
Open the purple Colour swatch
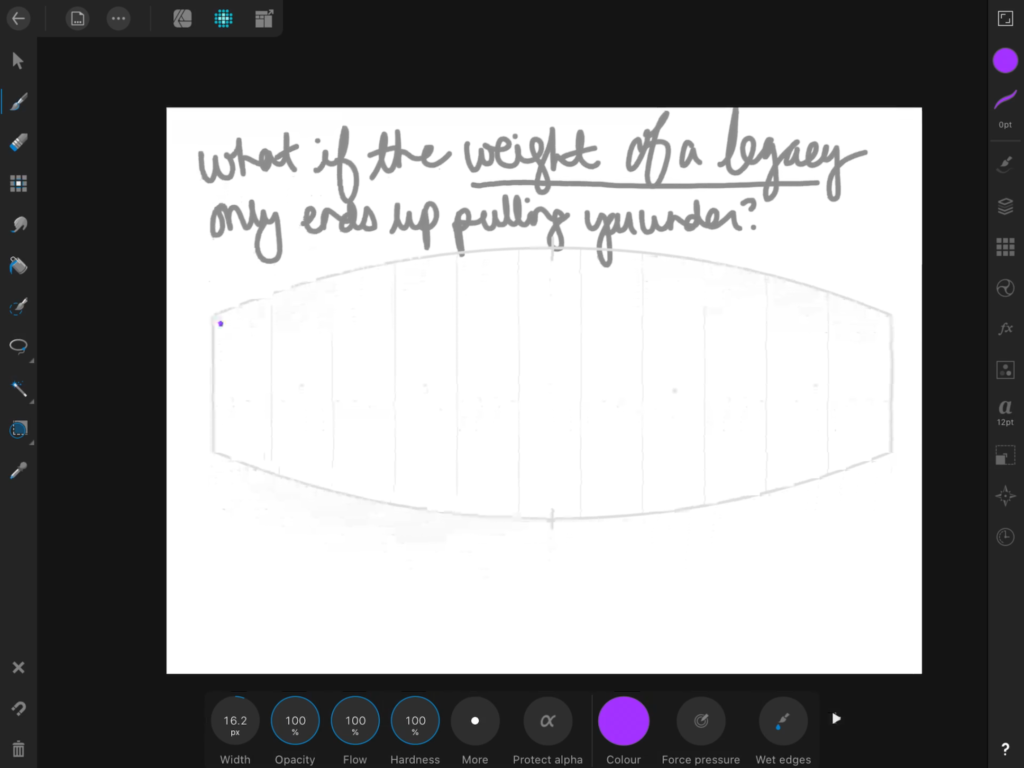pos(623,721)
